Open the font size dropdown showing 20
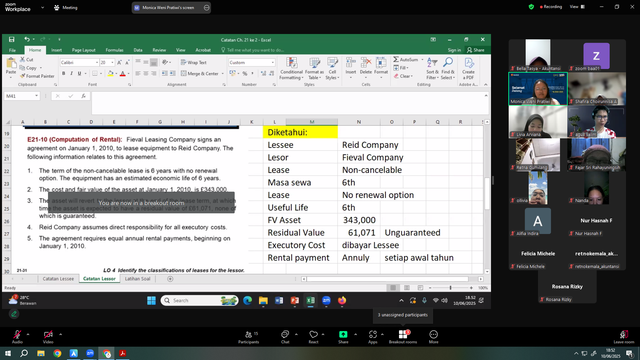 point(112,62)
